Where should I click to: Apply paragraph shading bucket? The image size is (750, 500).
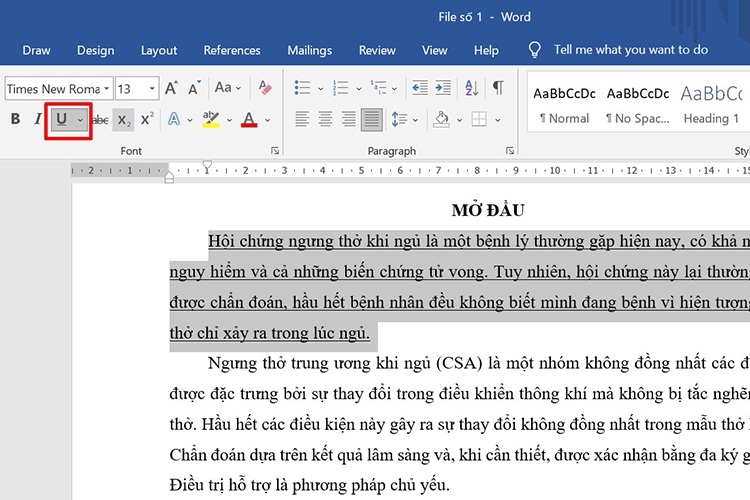441,119
